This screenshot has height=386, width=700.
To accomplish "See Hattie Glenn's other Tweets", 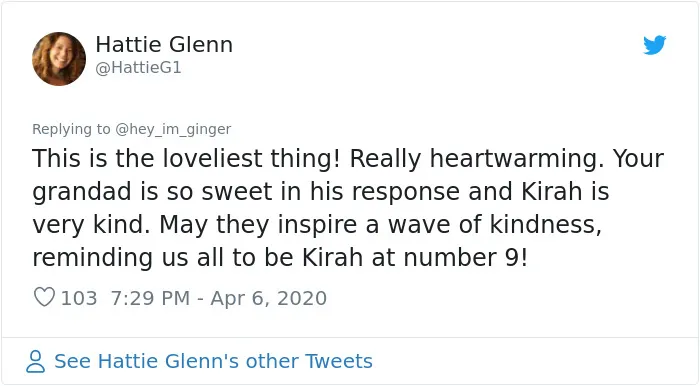I will 213,361.
